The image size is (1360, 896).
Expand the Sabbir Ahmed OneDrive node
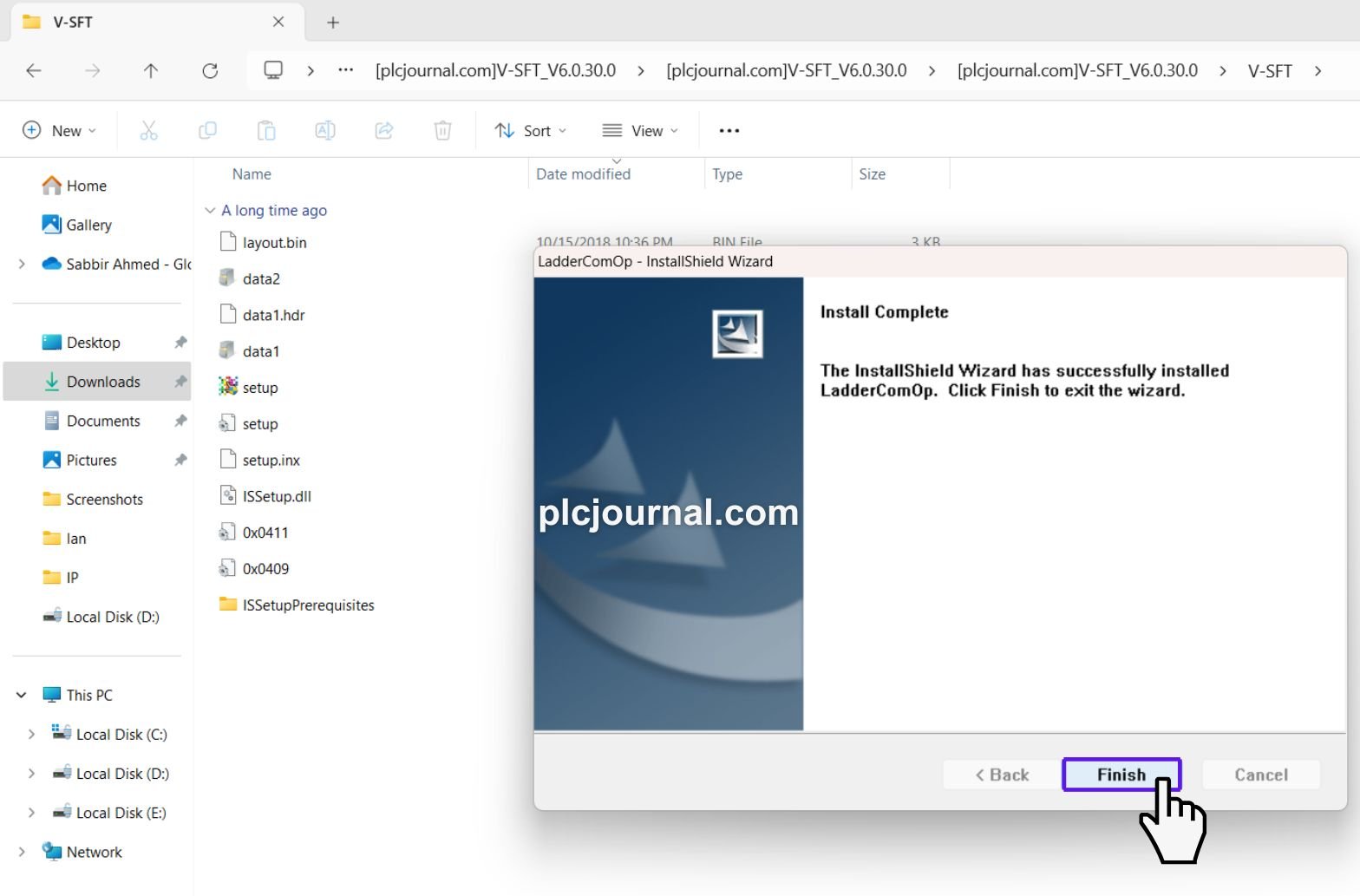pyautogui.click(x=22, y=264)
